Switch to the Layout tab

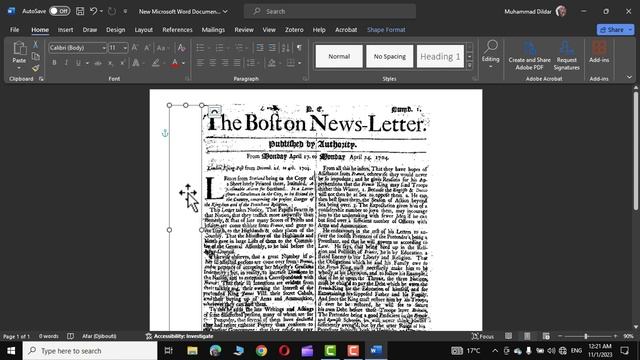tap(144, 30)
